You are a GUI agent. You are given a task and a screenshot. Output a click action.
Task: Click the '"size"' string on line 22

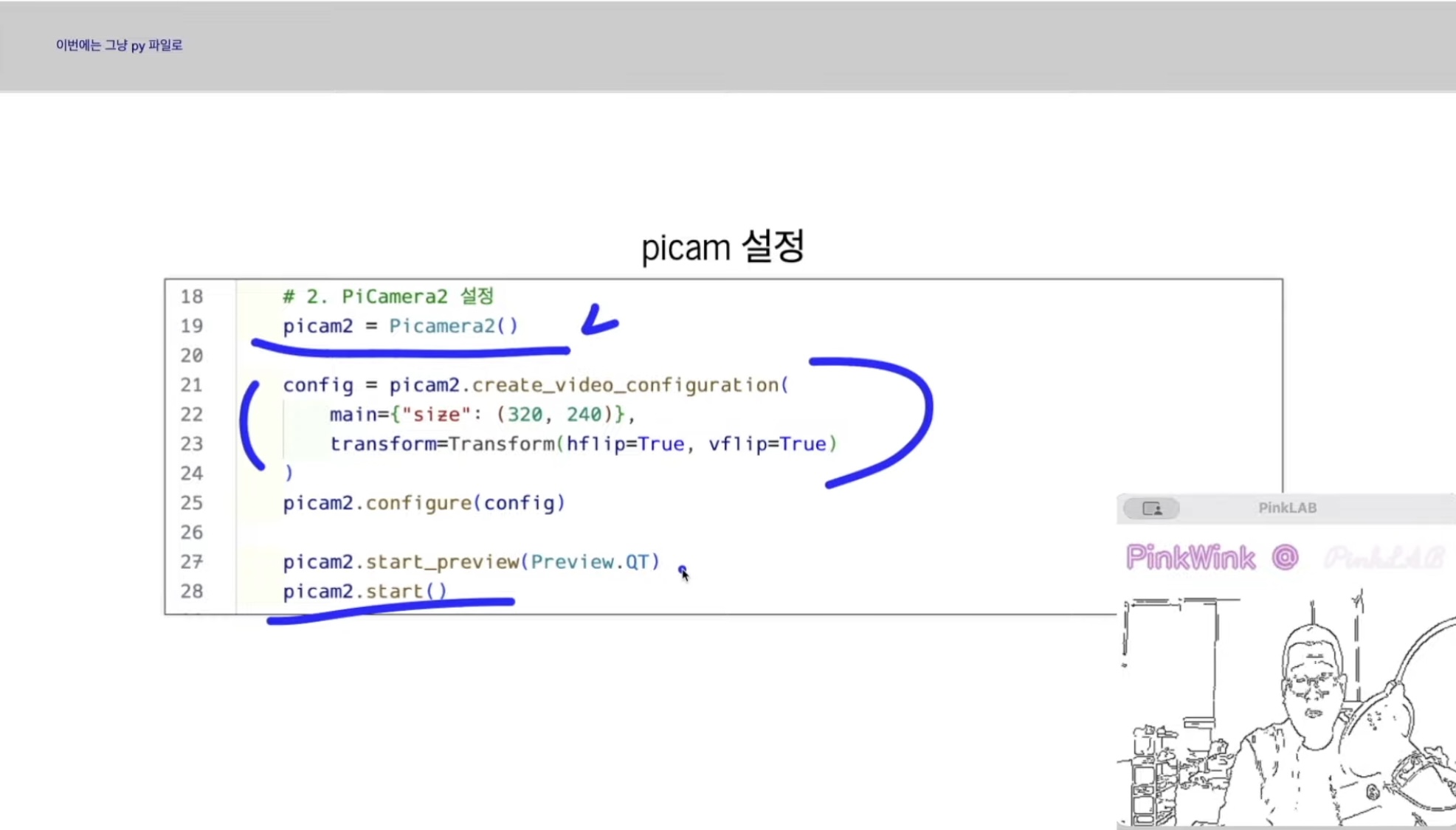tap(435, 415)
